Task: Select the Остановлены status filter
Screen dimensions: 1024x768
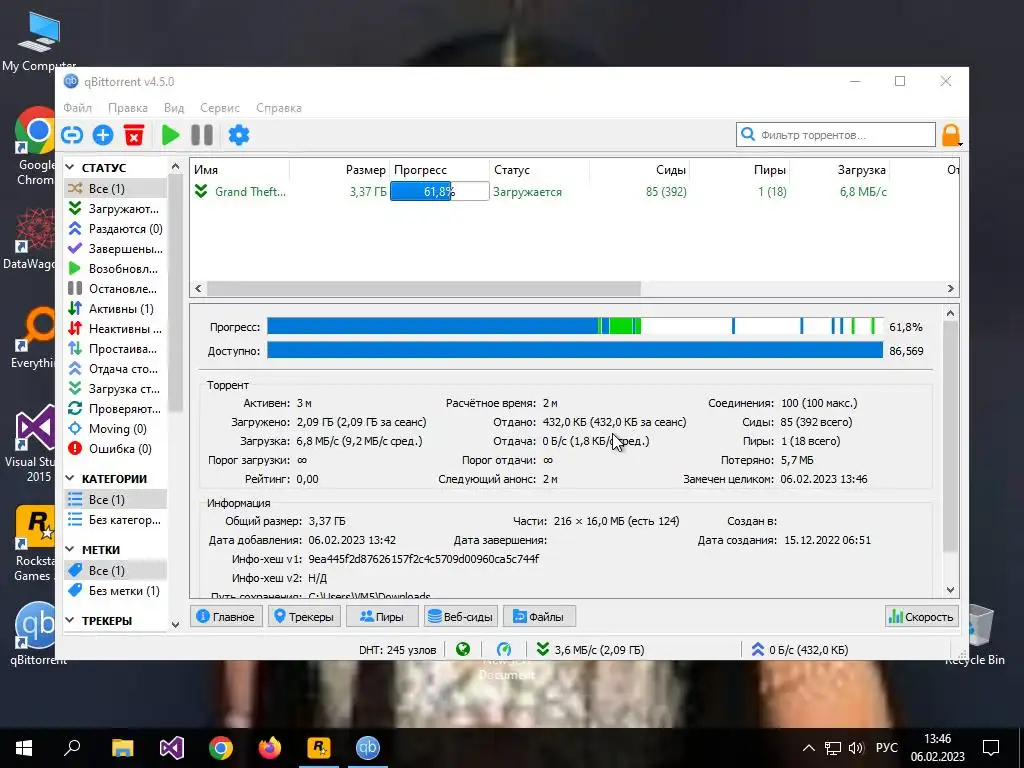Action: pos(116,289)
